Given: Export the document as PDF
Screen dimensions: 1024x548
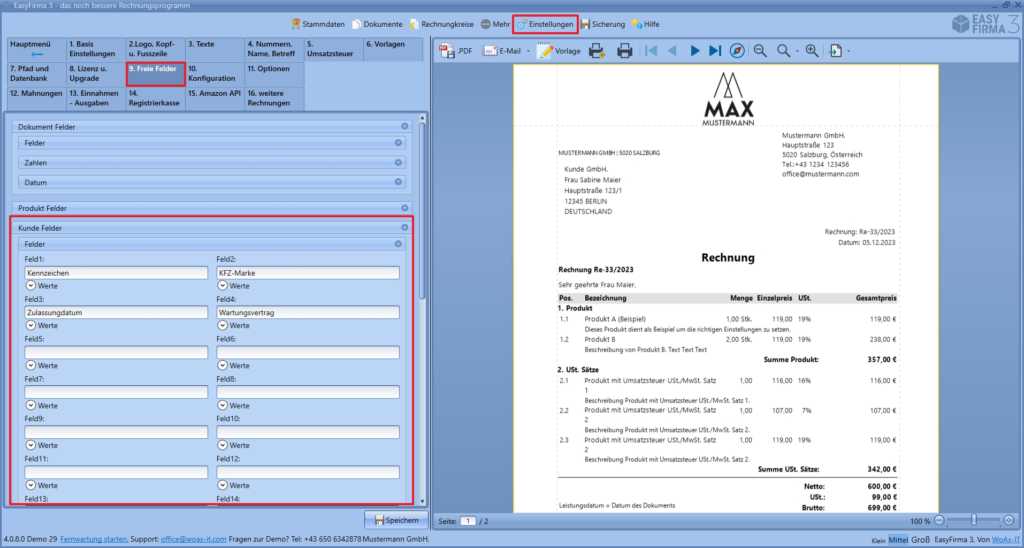Looking at the screenshot, I should [456, 51].
